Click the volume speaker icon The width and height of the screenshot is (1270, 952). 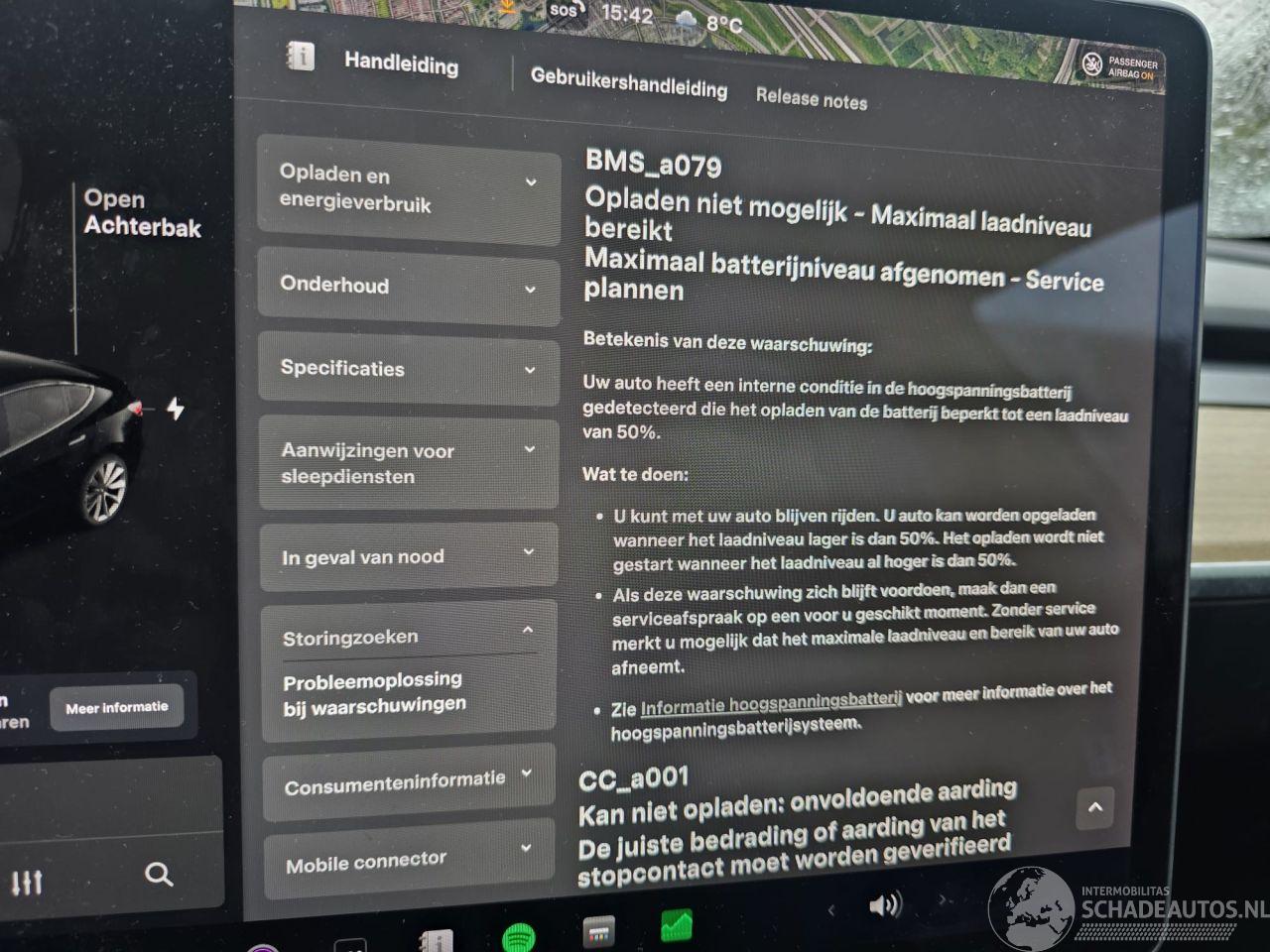pyautogui.click(x=885, y=904)
